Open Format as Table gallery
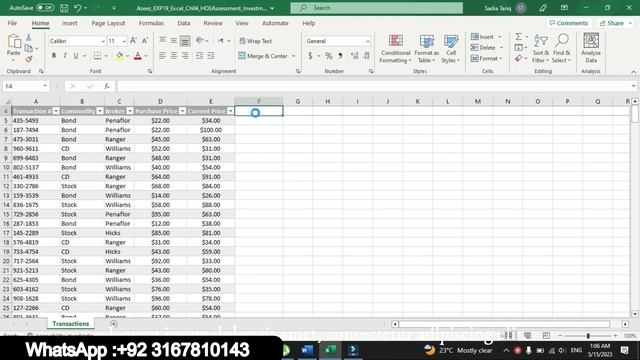The image size is (640, 360). click(x=427, y=49)
